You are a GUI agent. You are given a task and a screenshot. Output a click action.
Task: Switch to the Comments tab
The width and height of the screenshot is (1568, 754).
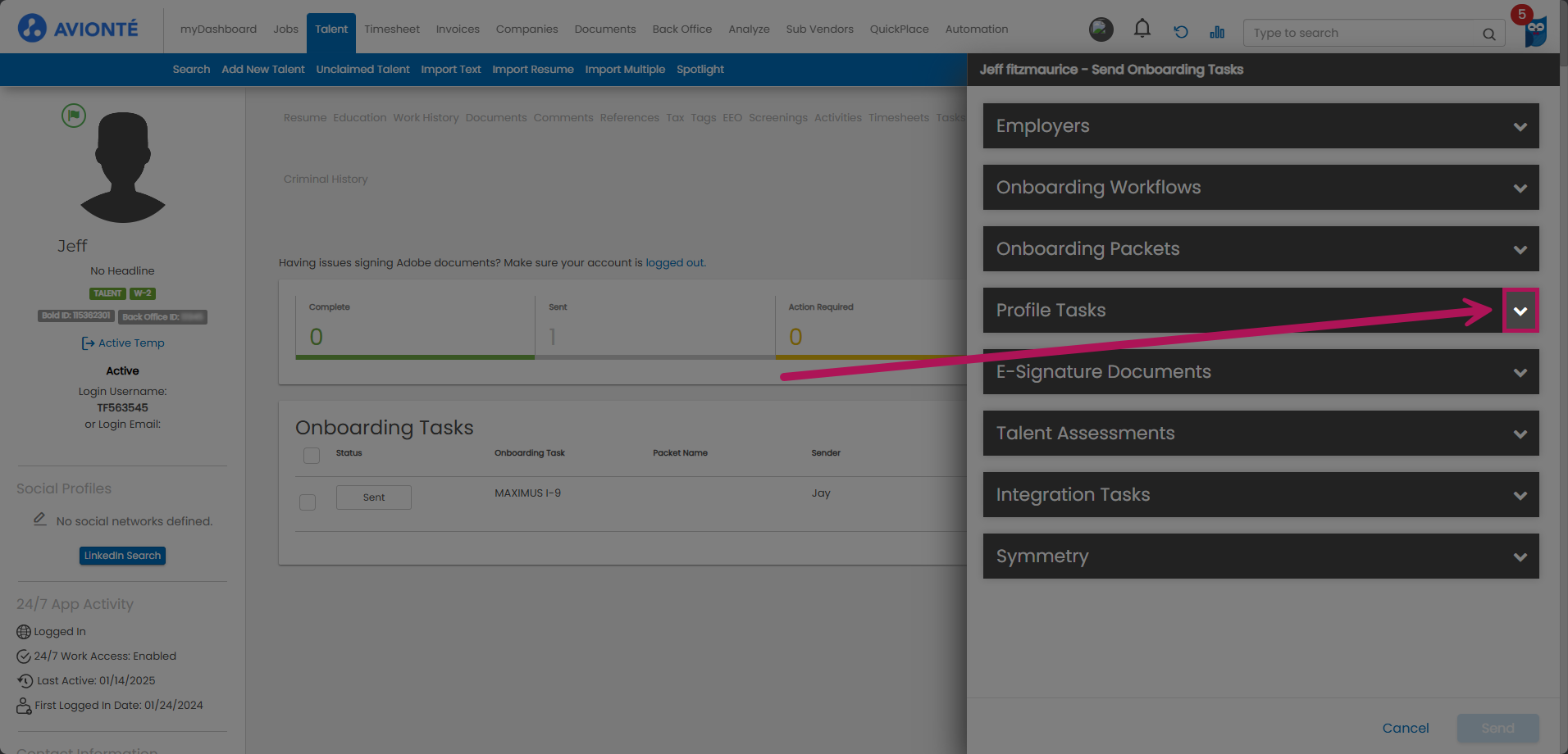(563, 118)
